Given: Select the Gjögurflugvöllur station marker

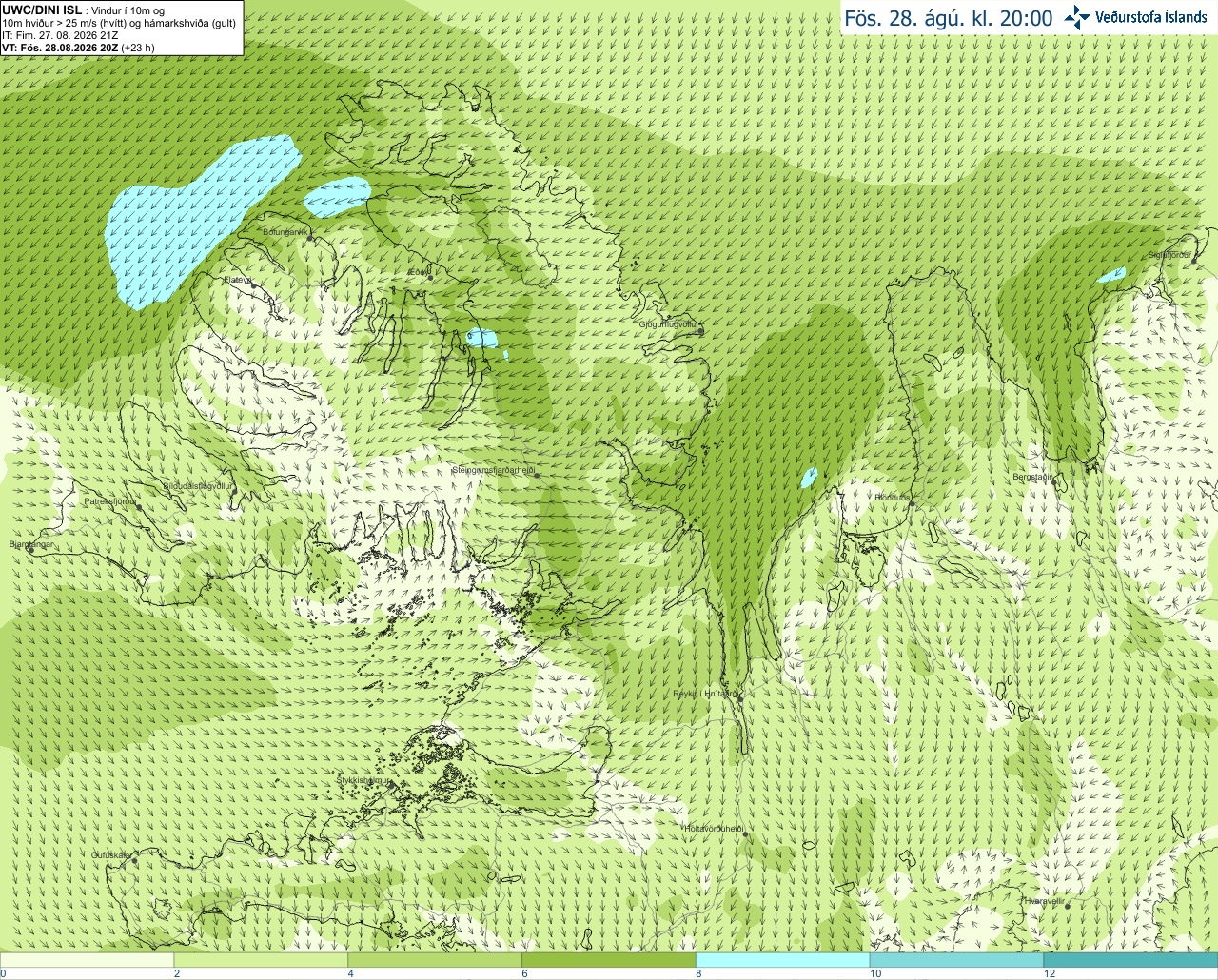Looking at the screenshot, I should tap(701, 330).
